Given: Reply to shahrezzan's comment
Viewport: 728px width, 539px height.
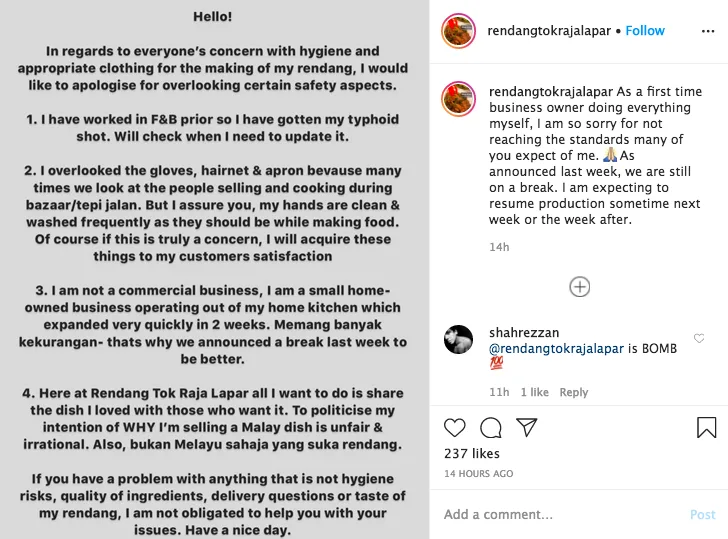Looking at the screenshot, I should (x=574, y=393).
